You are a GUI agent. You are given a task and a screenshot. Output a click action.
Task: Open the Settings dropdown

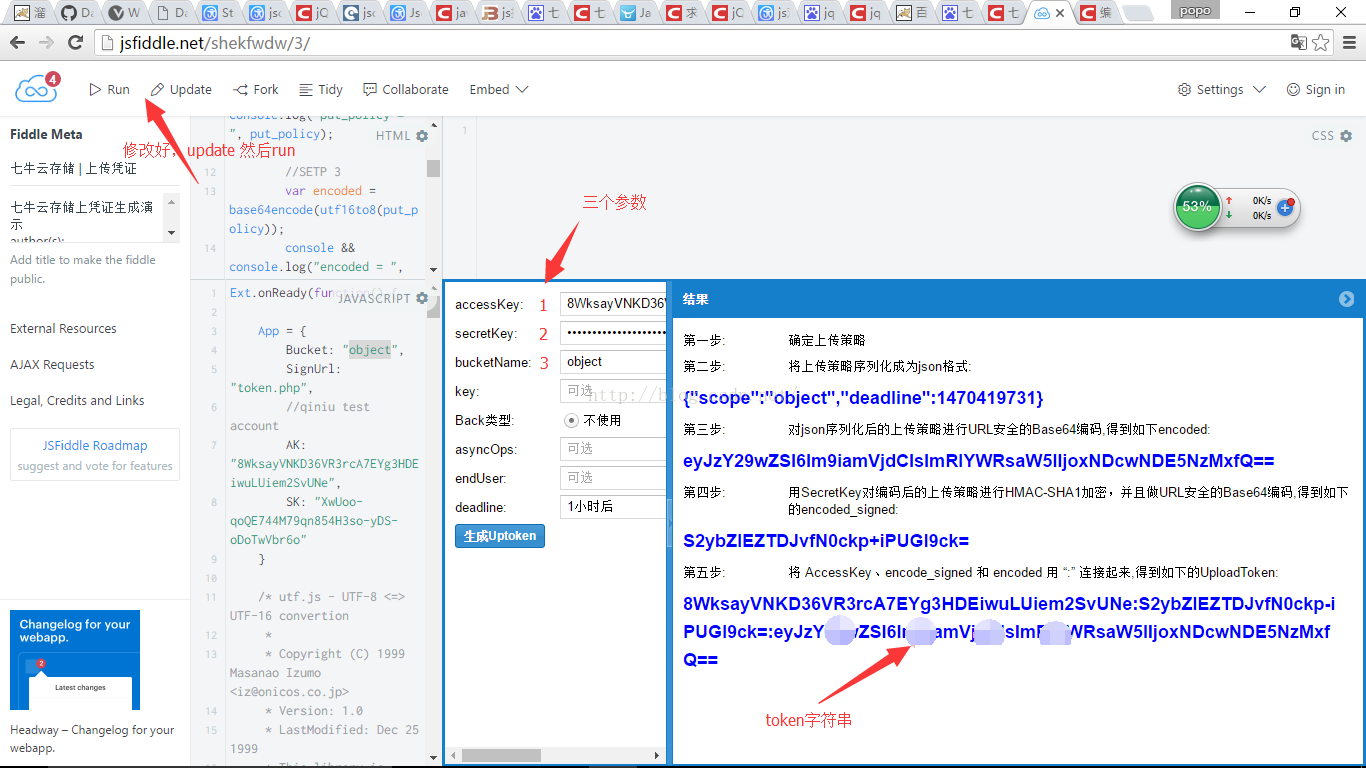pos(1222,89)
